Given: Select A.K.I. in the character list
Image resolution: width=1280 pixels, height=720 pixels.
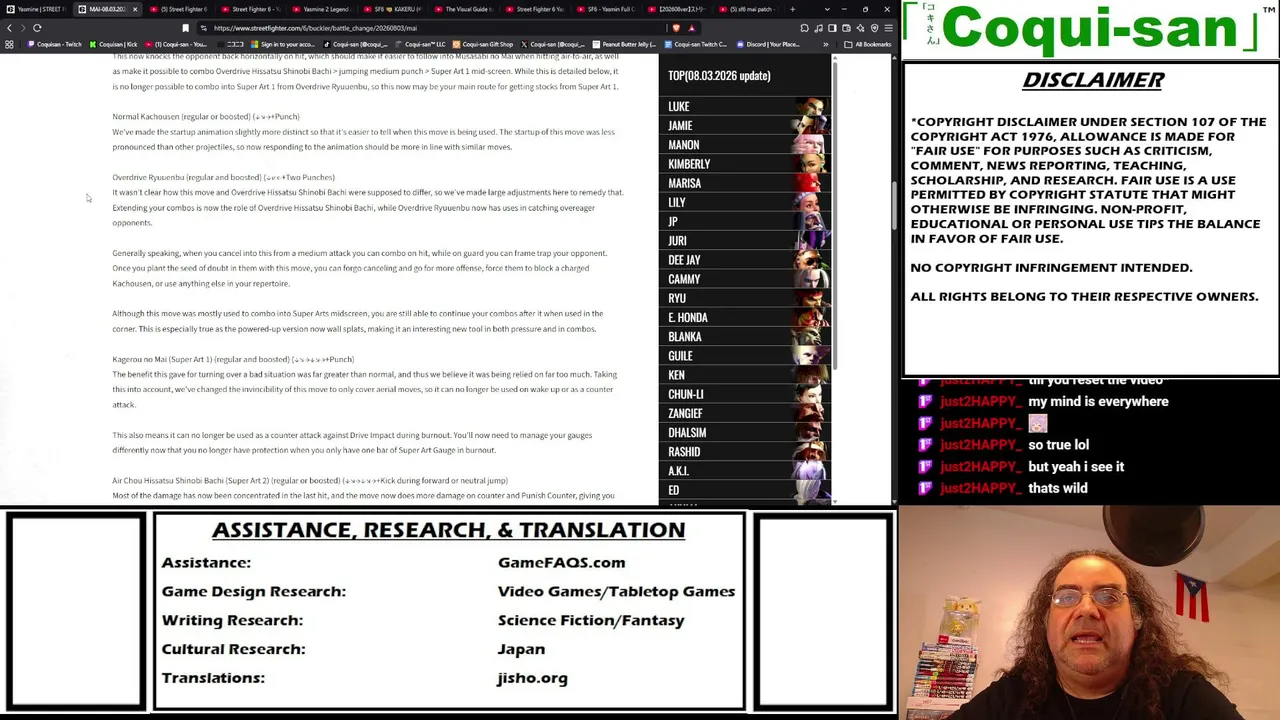Looking at the screenshot, I should pyautogui.click(x=746, y=471).
